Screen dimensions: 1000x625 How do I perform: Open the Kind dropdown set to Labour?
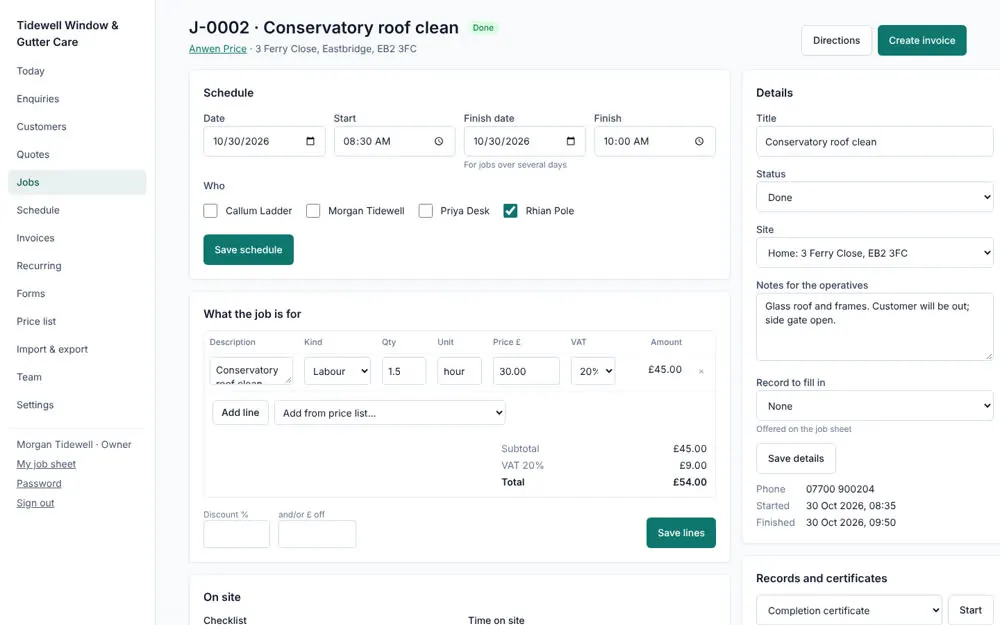337,371
